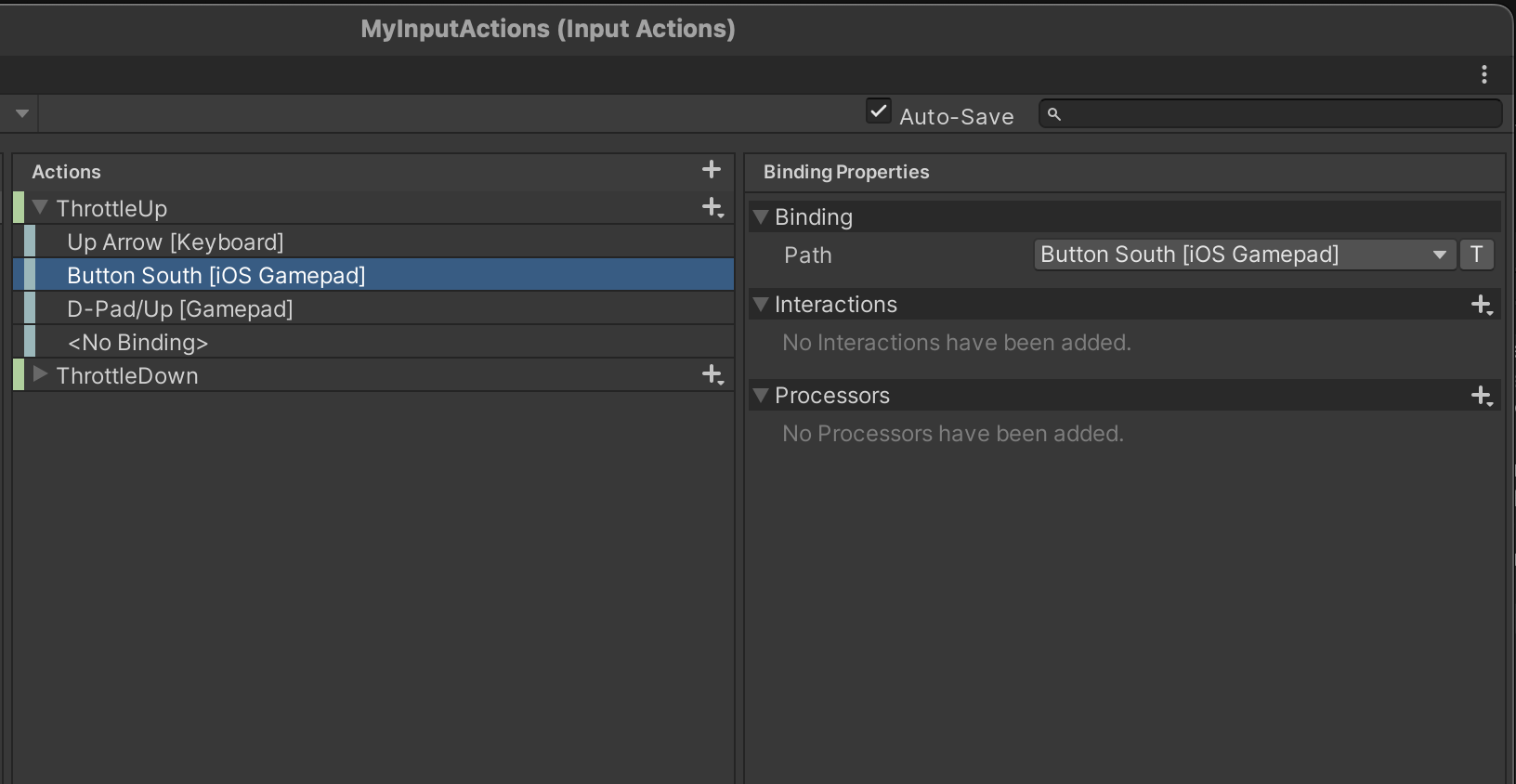
Task: Add a new action with the Actions plus icon
Action: coord(712,169)
